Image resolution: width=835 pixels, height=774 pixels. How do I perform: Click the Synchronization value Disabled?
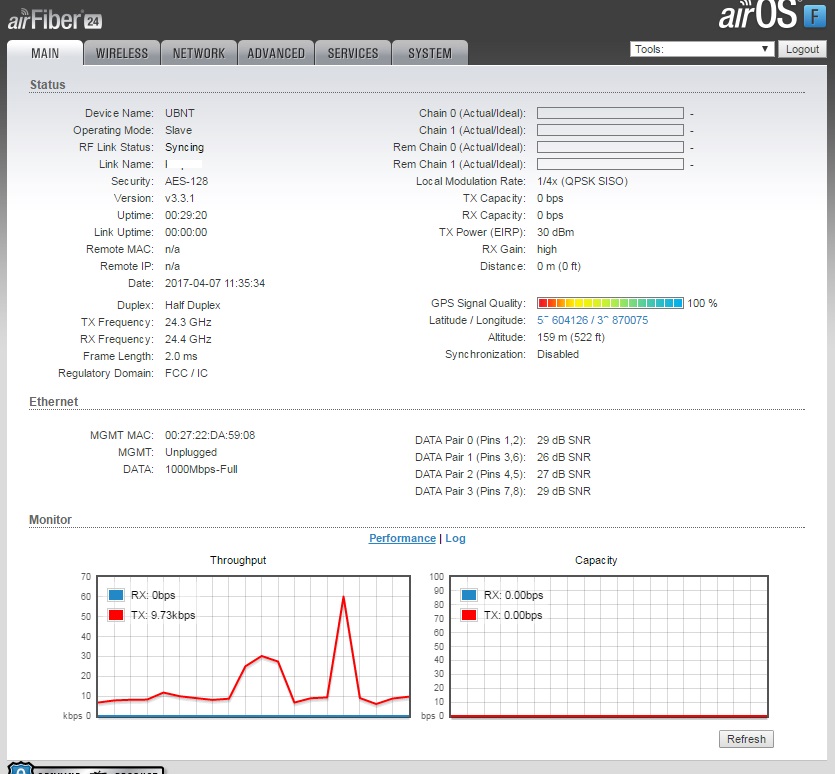coord(558,354)
